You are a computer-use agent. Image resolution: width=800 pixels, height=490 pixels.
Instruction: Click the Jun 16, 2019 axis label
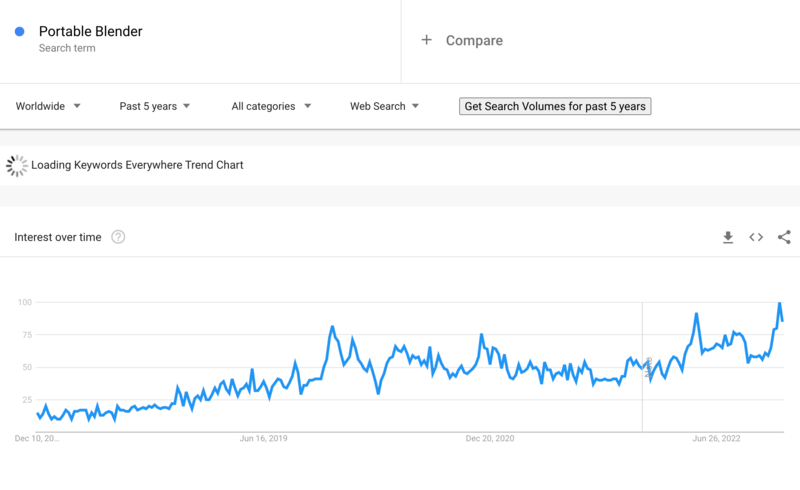[264, 438]
